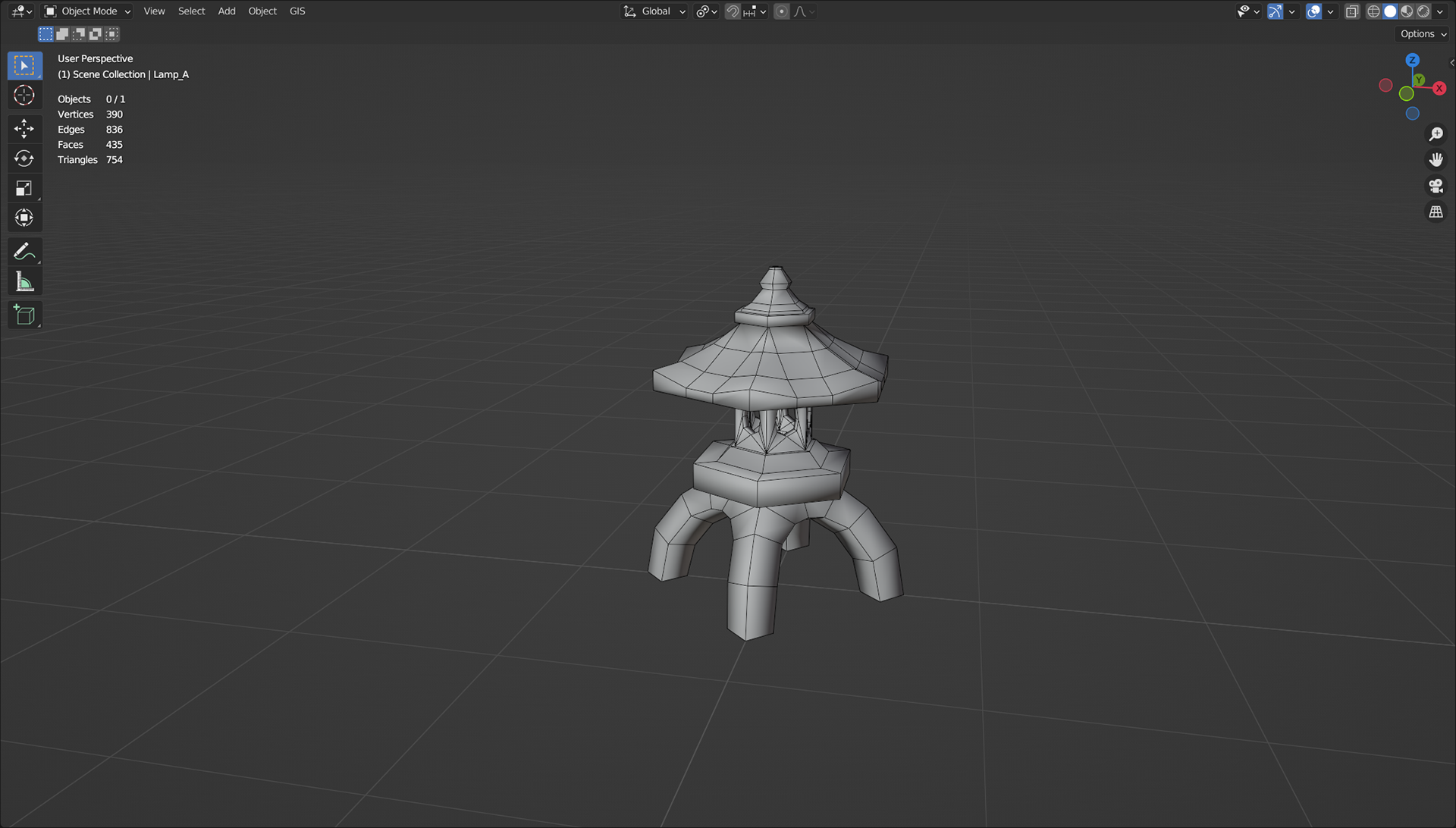Pick the Scale tool
The height and width of the screenshot is (828, 1456).
coord(24,188)
